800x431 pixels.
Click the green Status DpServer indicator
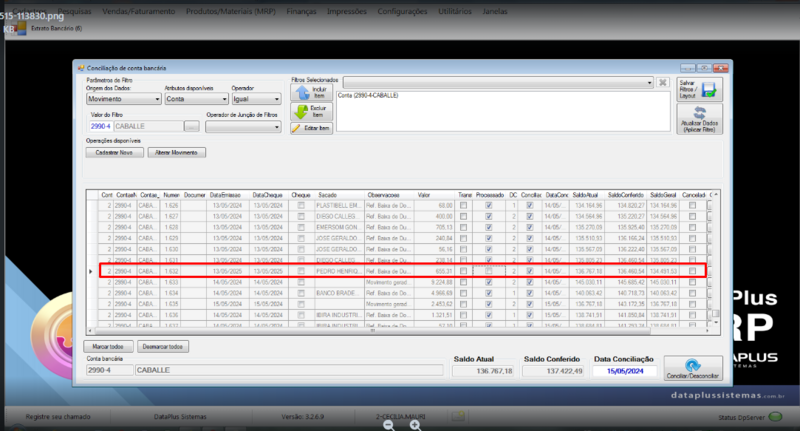click(x=776, y=417)
